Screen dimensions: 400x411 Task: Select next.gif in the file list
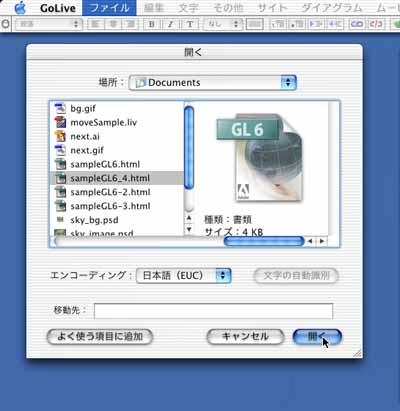(x=116, y=150)
